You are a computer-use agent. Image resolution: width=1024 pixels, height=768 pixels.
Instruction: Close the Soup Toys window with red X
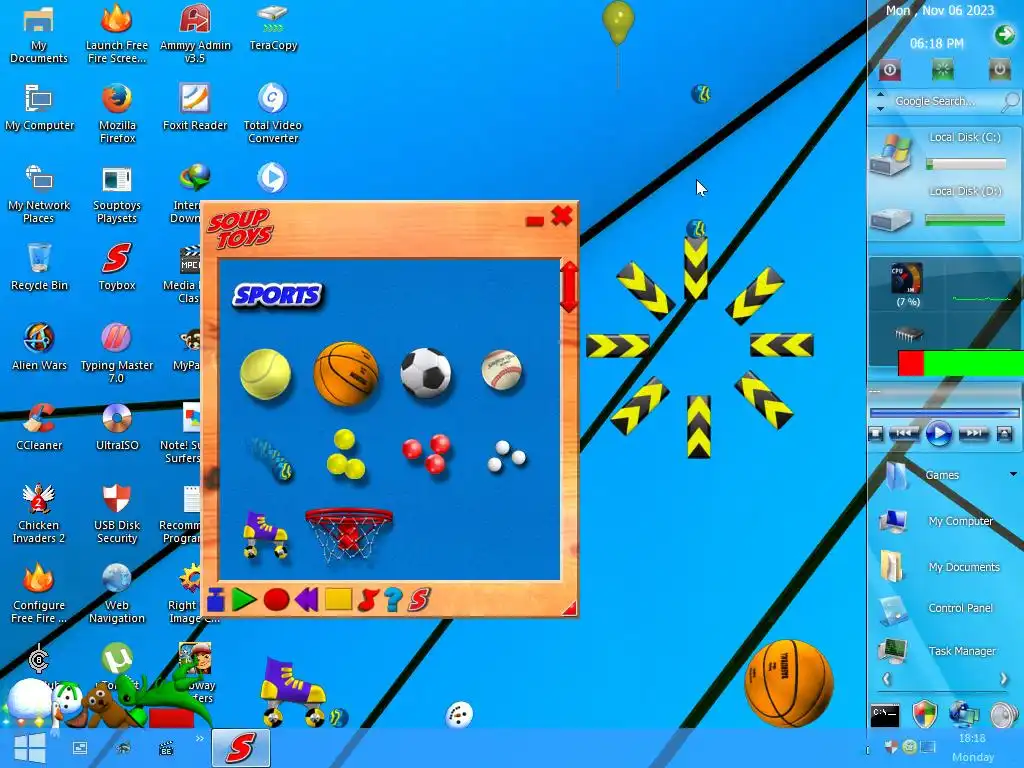(562, 216)
